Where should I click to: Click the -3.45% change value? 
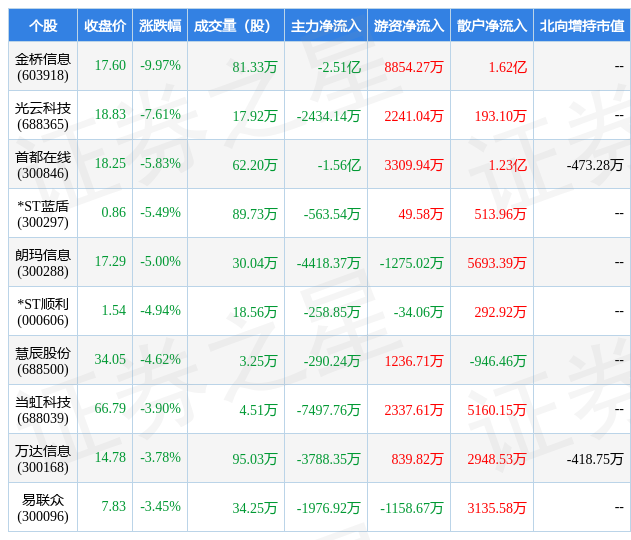160,506
